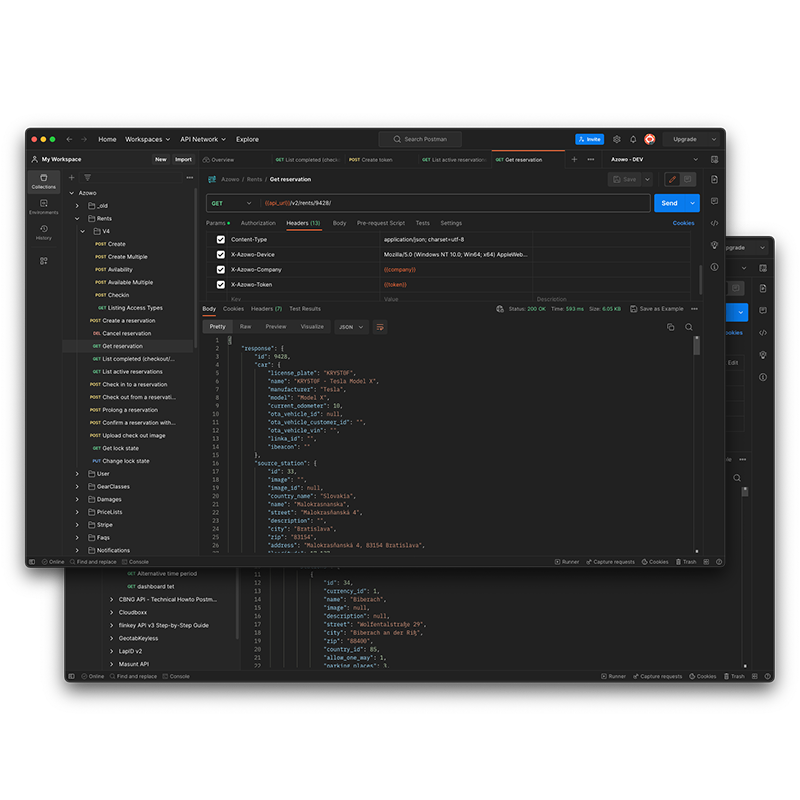Image resolution: width=800 pixels, height=800 pixels.
Task: Click the blue Invite button
Action: tap(590, 139)
